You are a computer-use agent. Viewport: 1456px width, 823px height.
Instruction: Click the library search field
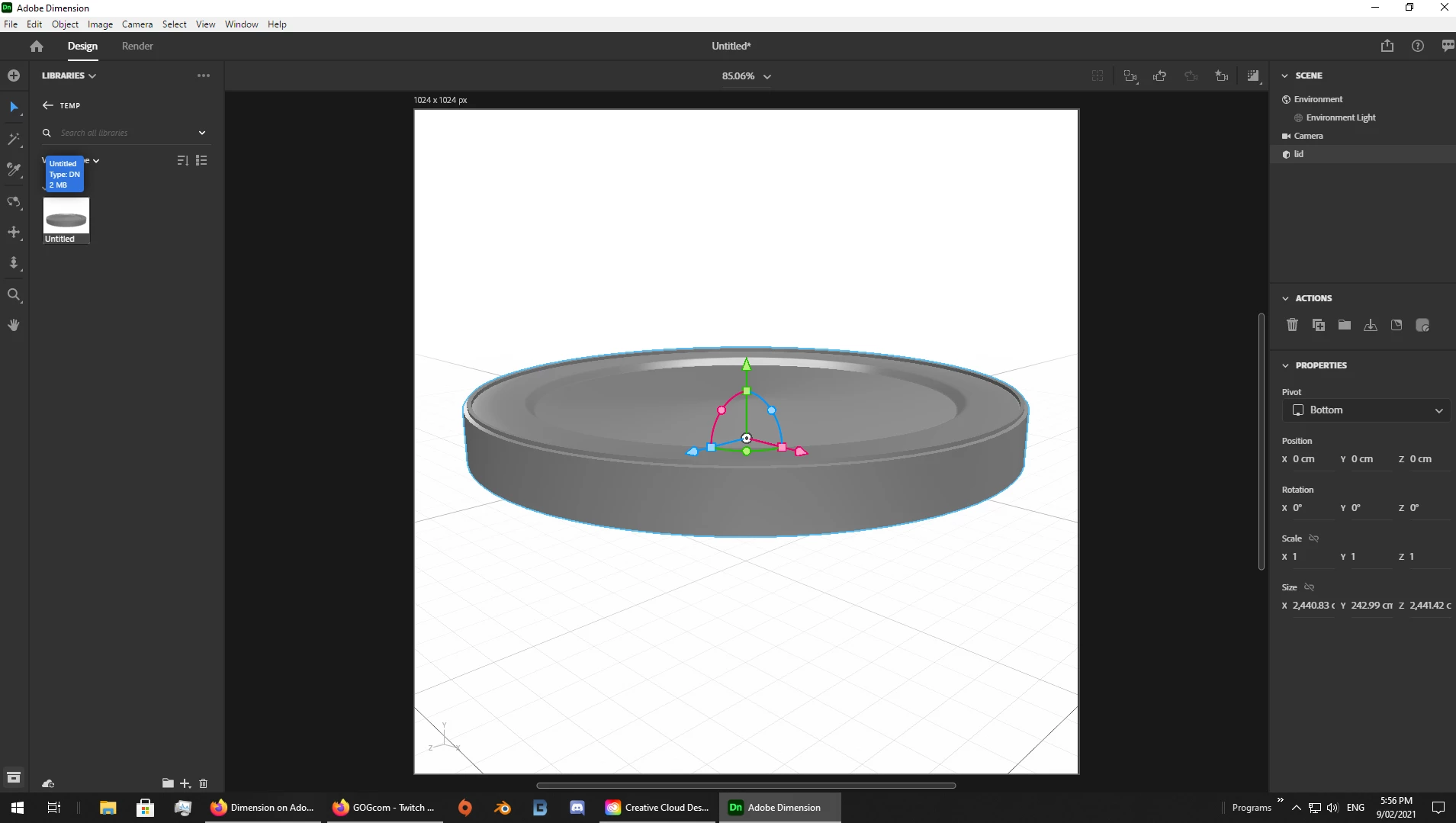(x=126, y=133)
